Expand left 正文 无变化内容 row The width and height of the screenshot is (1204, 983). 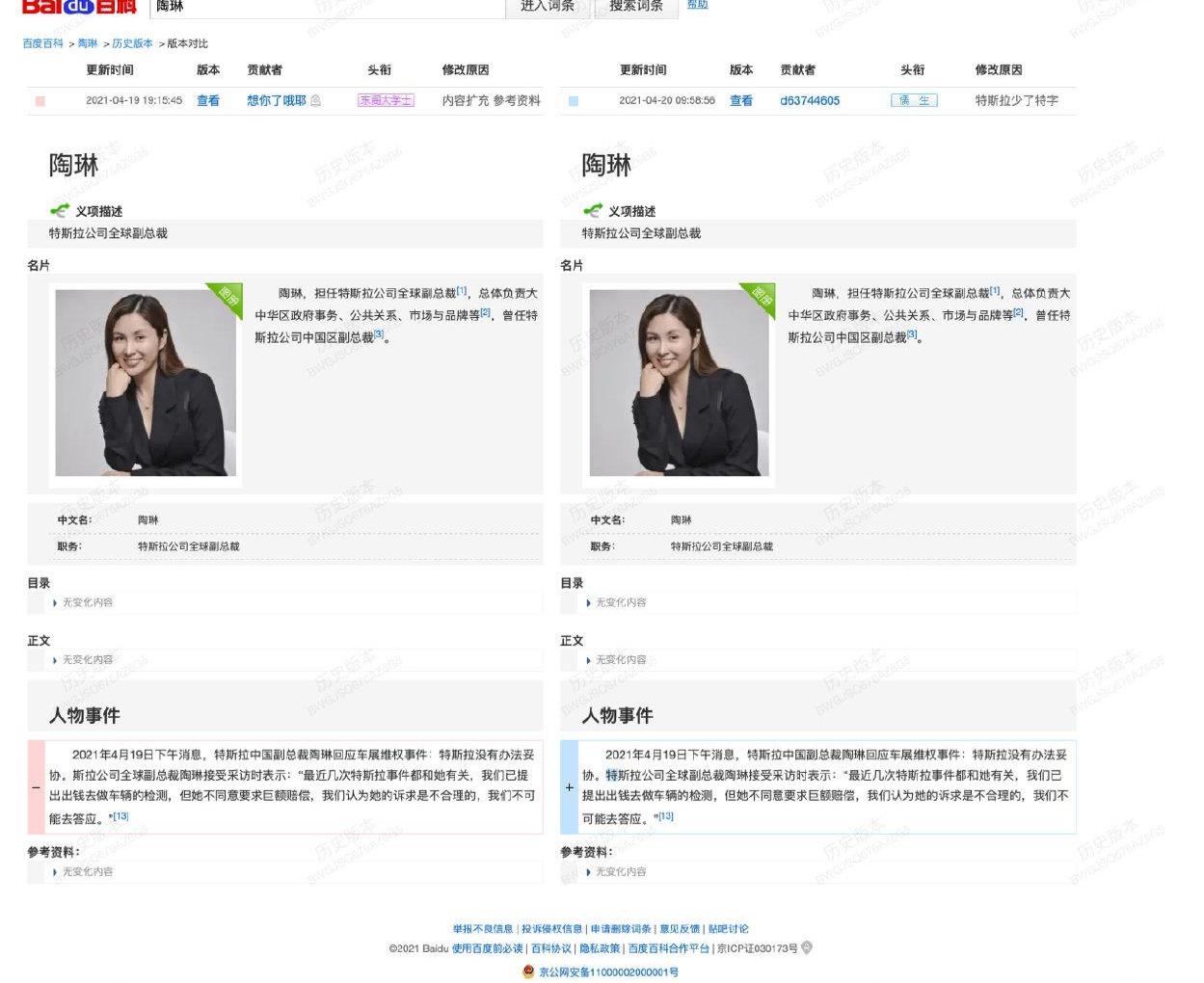(x=285, y=660)
